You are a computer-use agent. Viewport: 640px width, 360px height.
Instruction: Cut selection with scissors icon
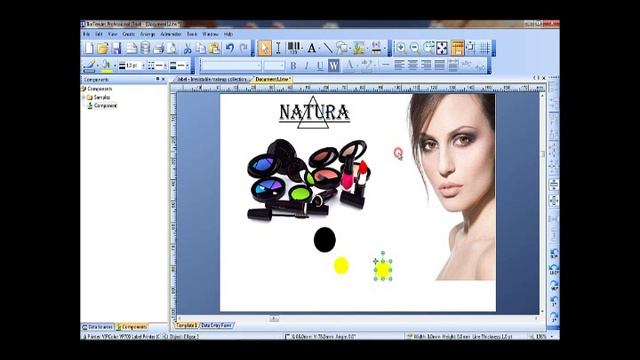(187, 48)
